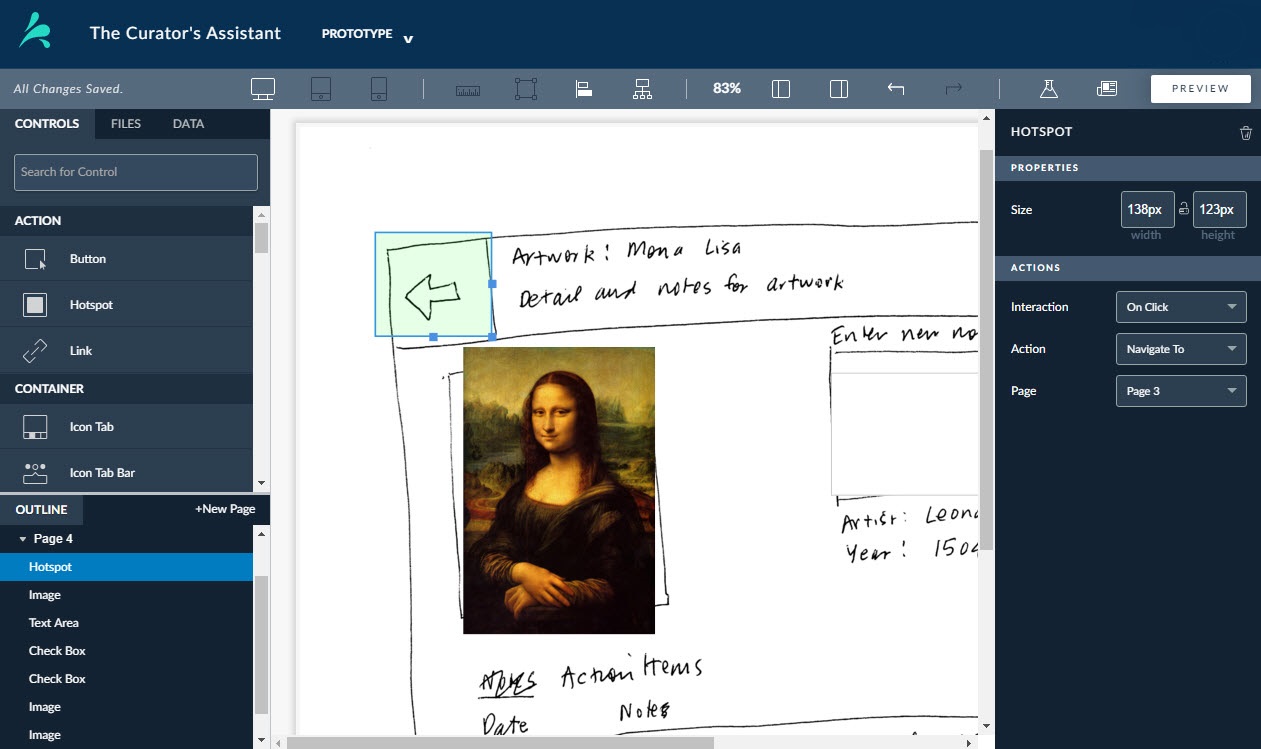Select the desktop device view icon
Image resolution: width=1261 pixels, height=749 pixels.
tap(262, 89)
